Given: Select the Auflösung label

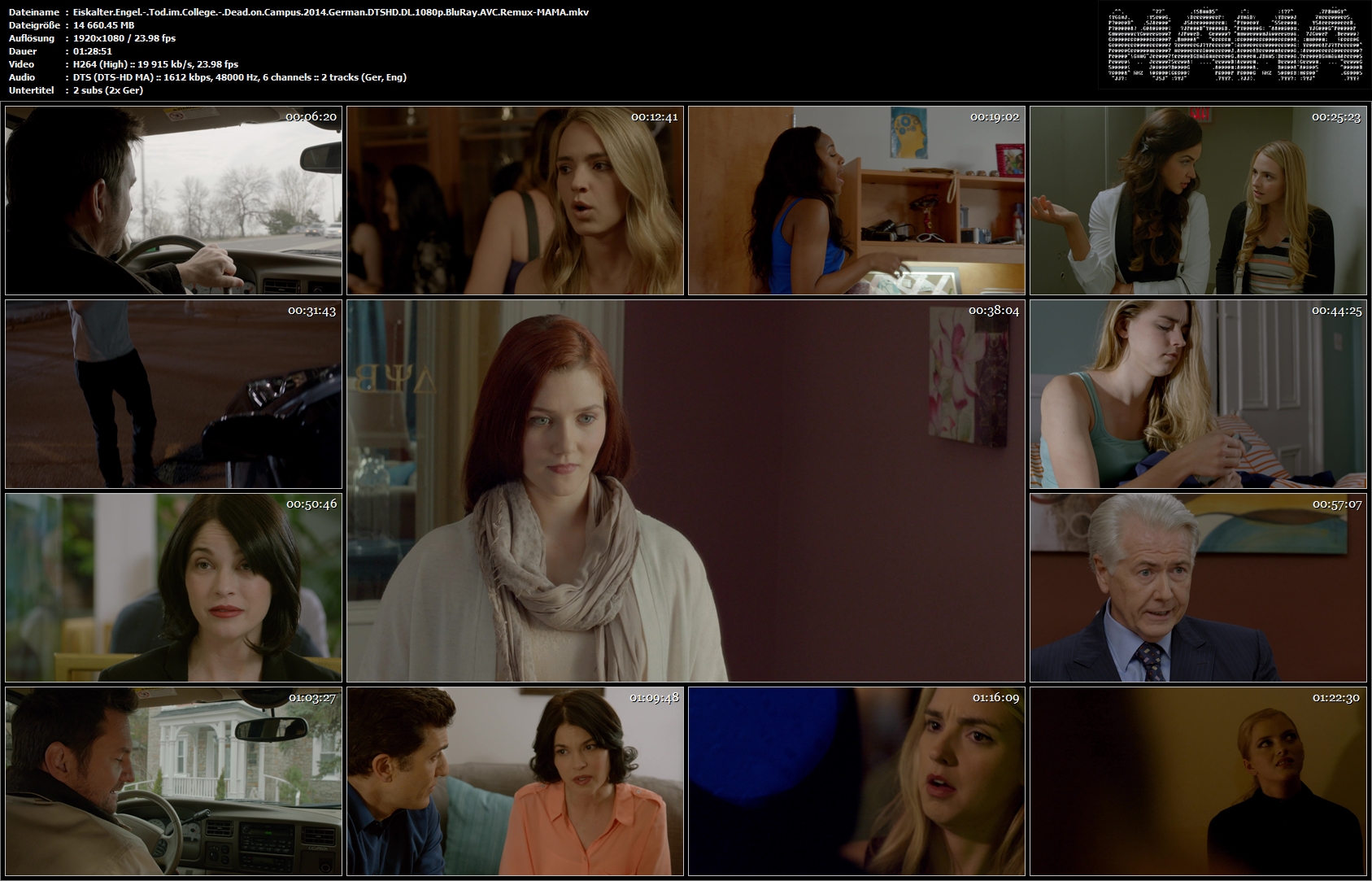Looking at the screenshot, I should point(32,38).
